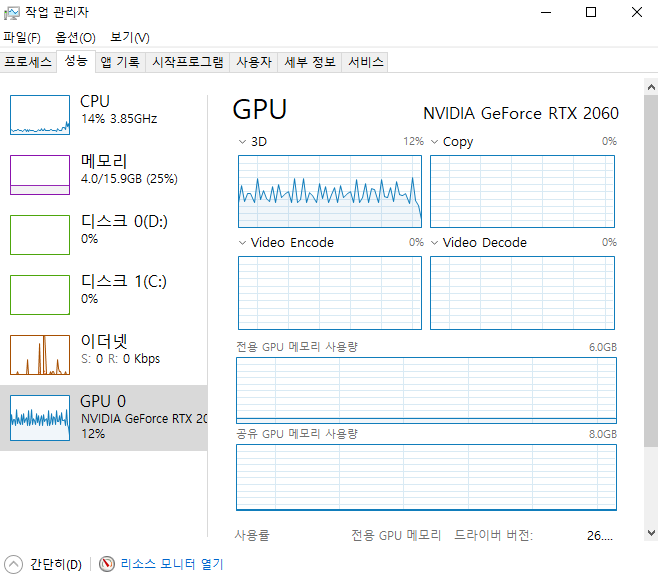Open the Copy graph dropdown

435,142
